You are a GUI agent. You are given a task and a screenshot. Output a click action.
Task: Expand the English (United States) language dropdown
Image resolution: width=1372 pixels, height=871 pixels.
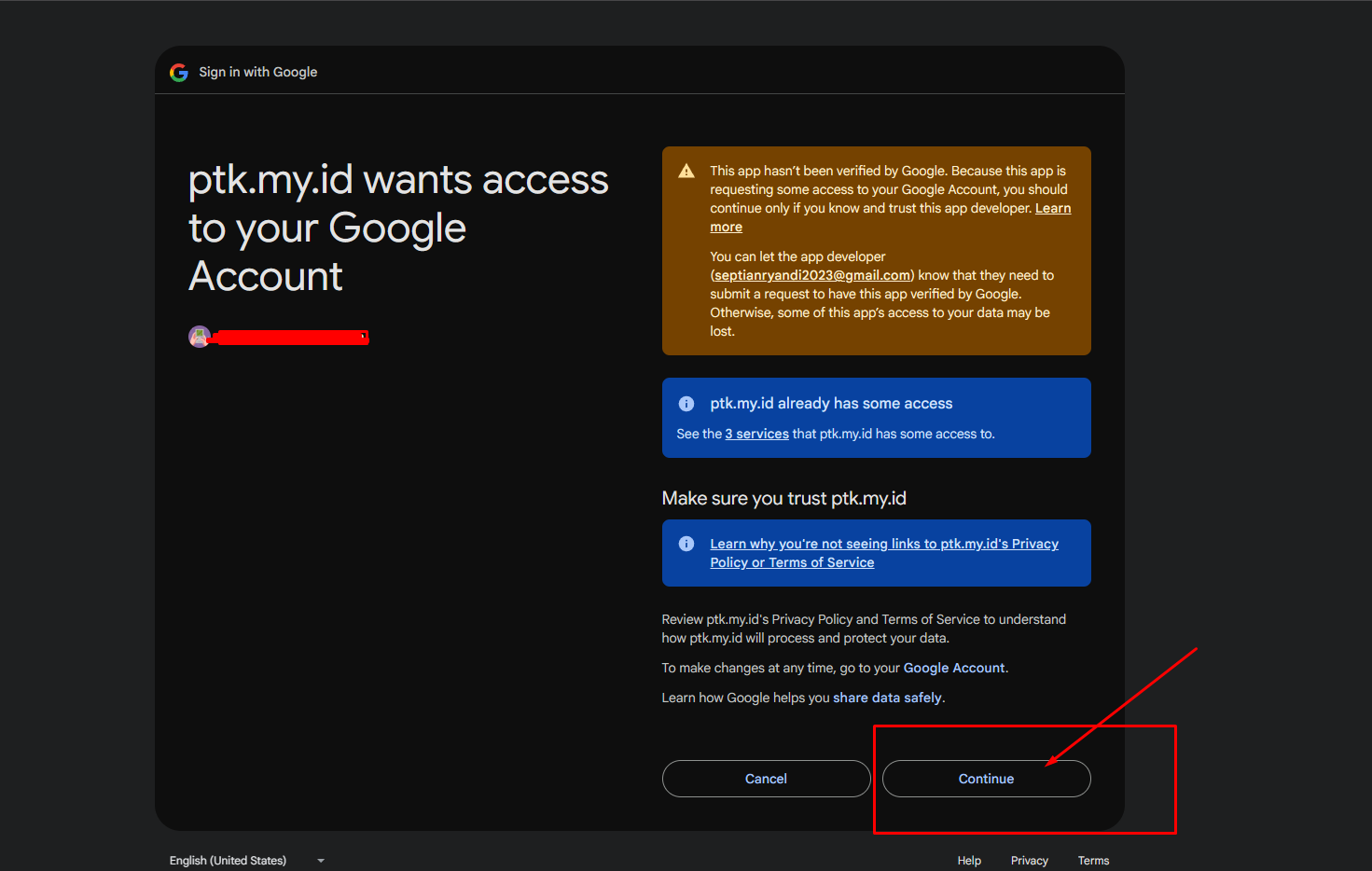tap(247, 861)
